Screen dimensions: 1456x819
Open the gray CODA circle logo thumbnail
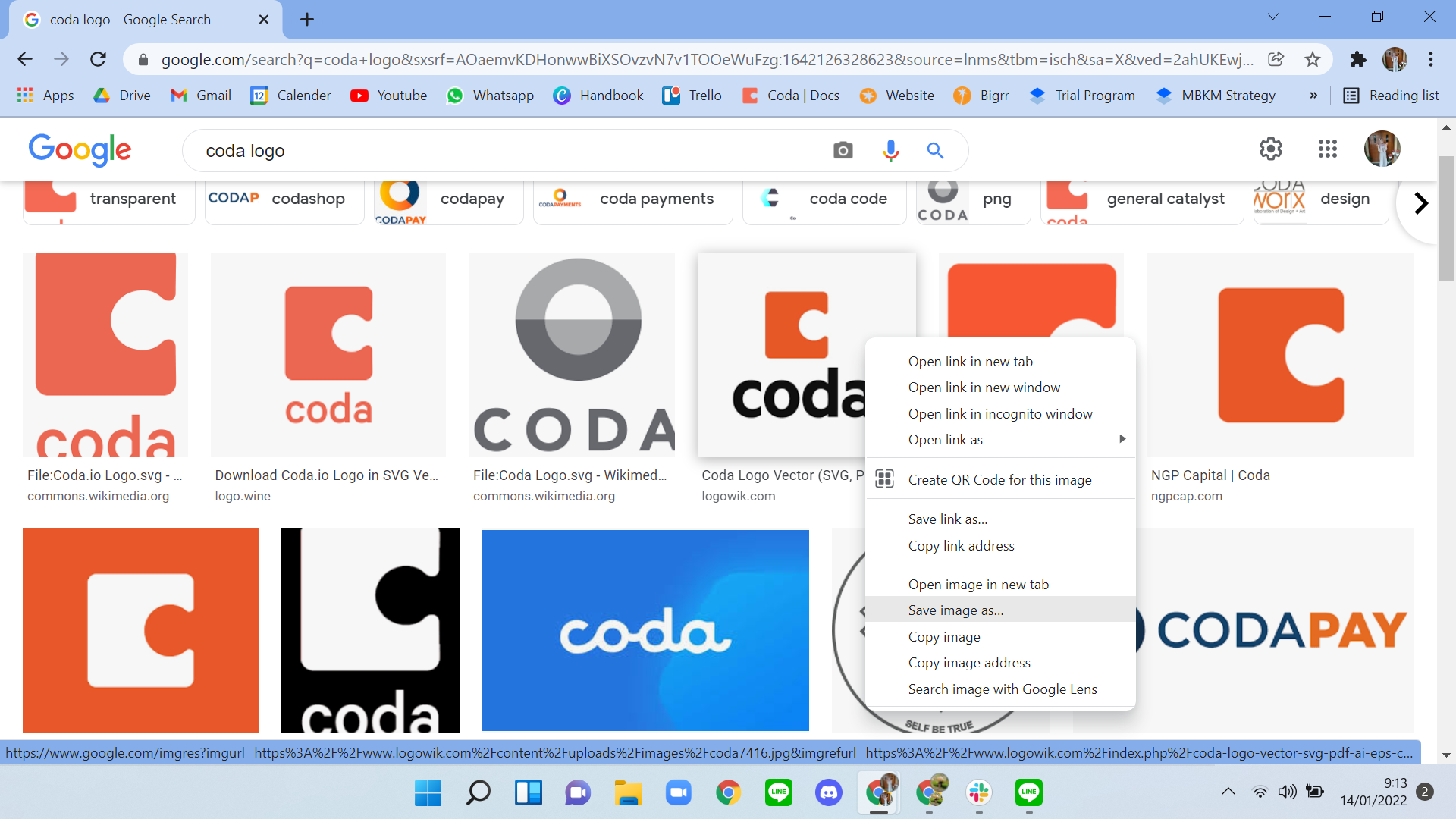[x=572, y=355]
